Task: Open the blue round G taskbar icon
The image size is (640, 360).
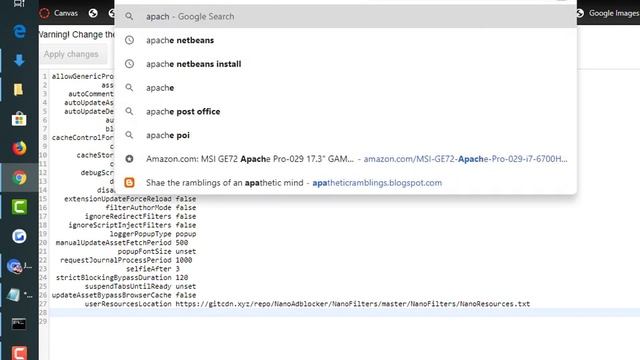Action: (x=19, y=236)
